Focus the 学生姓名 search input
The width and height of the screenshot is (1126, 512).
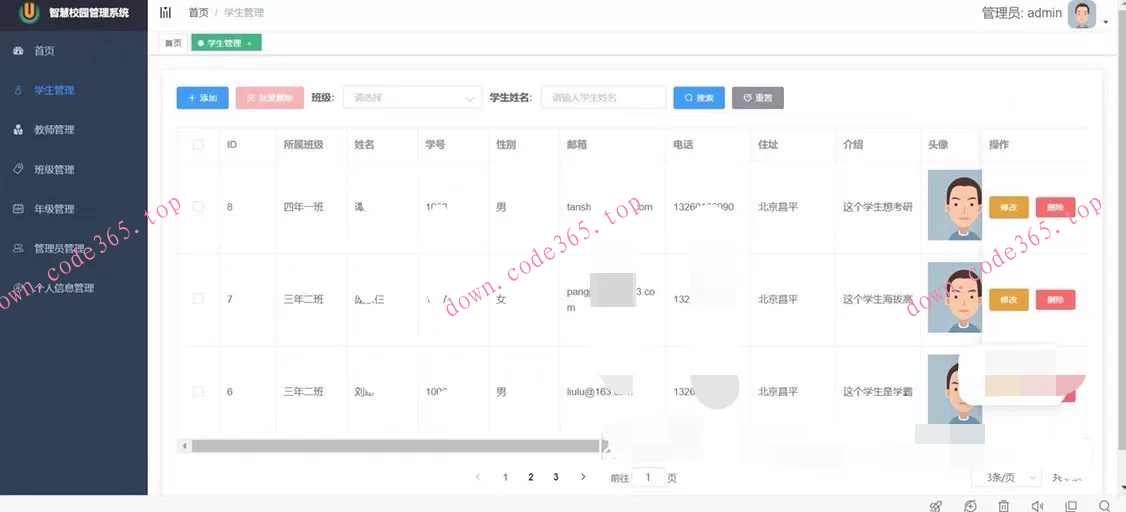coord(603,98)
